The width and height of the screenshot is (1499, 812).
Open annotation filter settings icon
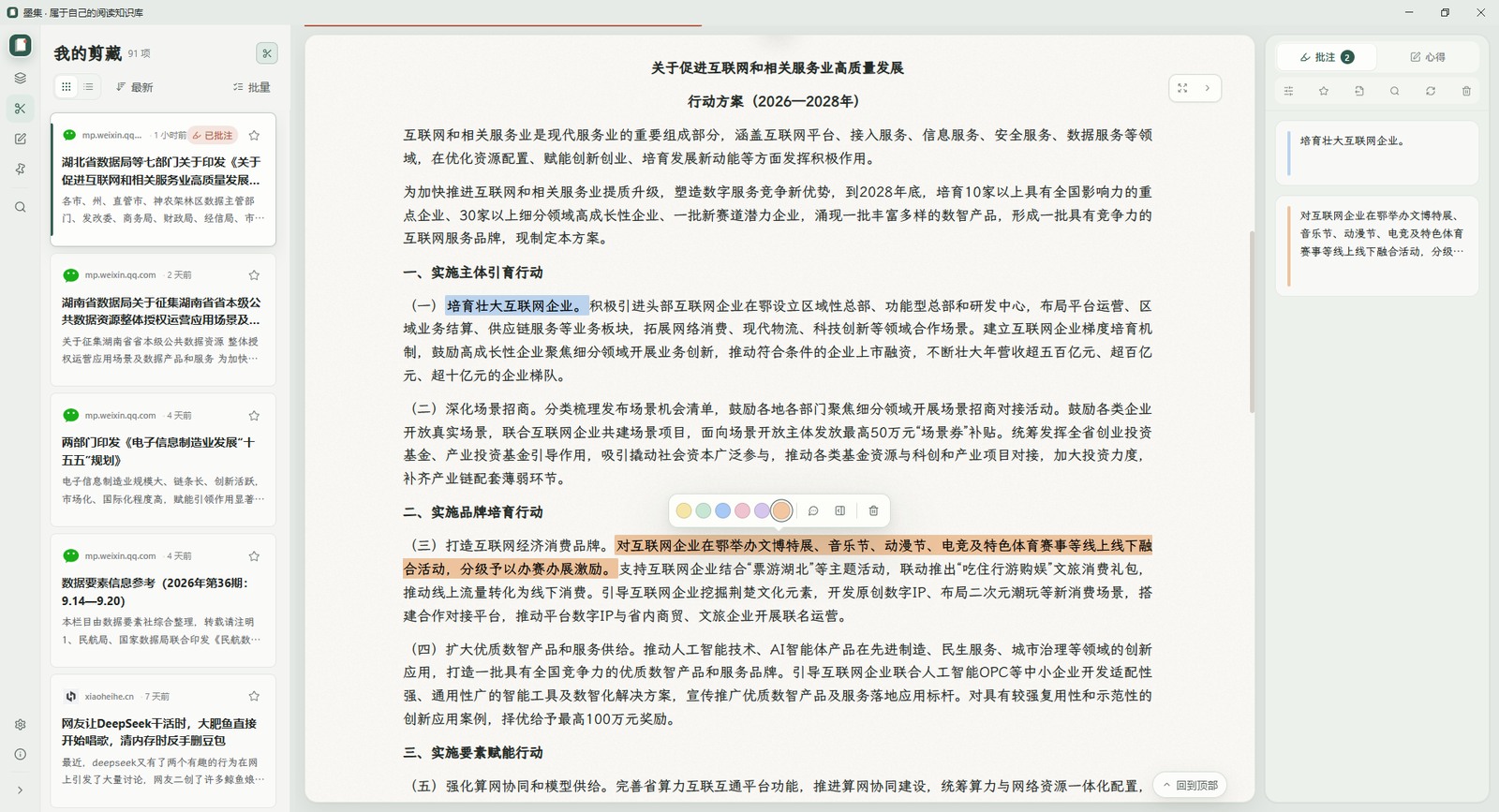pos(1288,91)
